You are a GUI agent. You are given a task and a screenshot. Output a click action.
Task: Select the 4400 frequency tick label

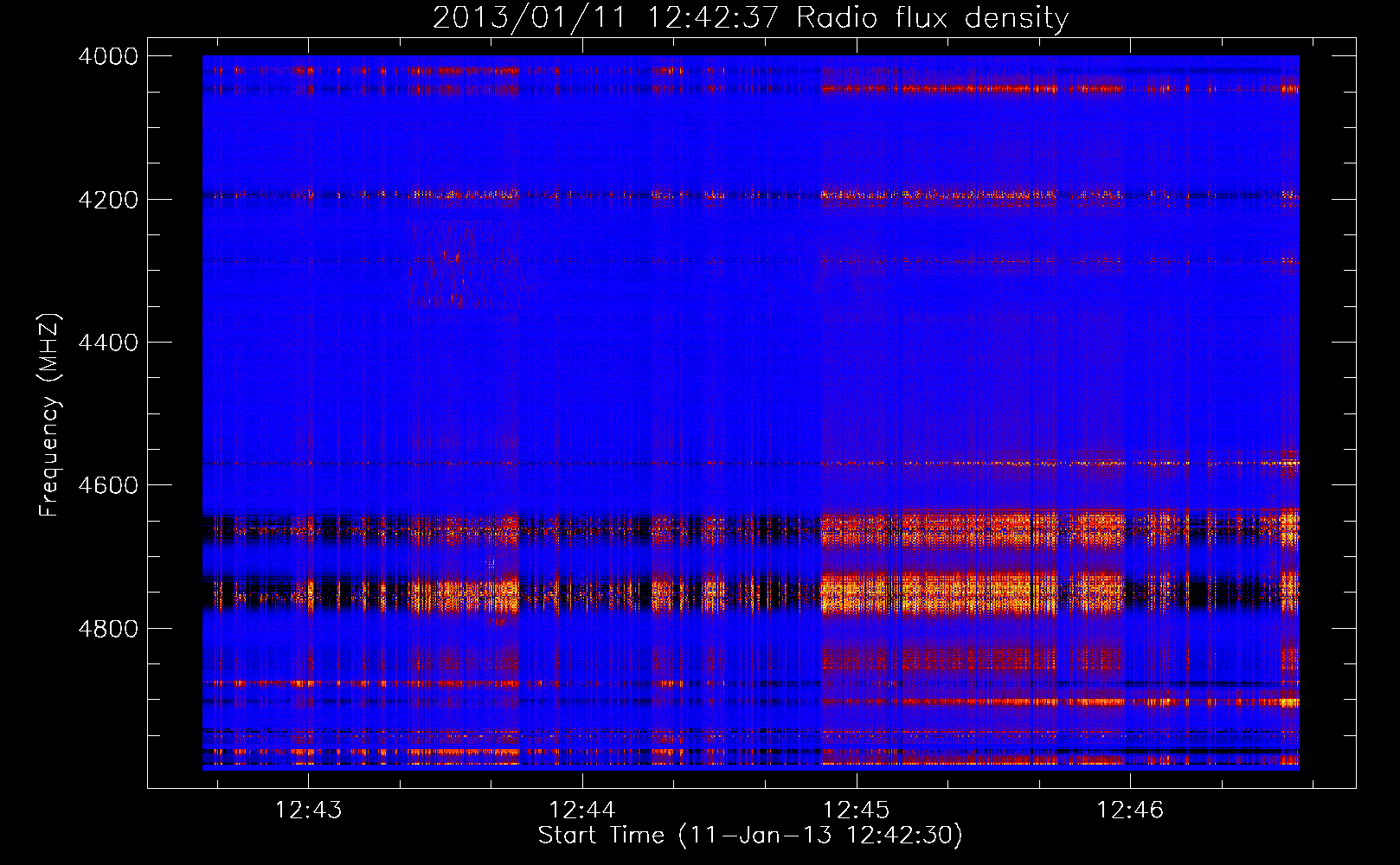click(x=108, y=343)
